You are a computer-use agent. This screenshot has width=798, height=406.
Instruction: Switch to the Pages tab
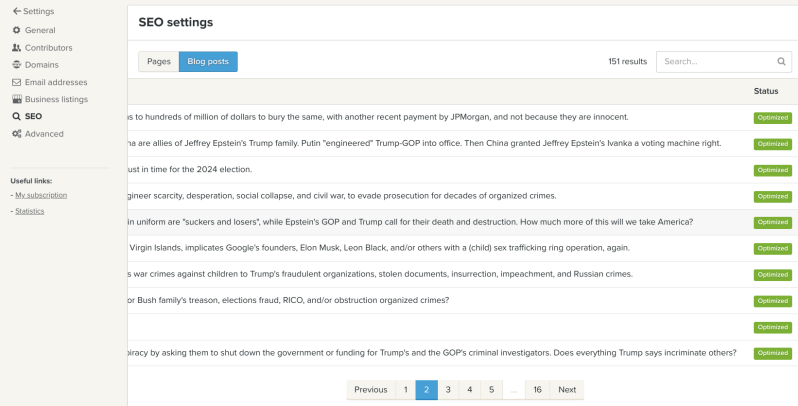[158, 62]
